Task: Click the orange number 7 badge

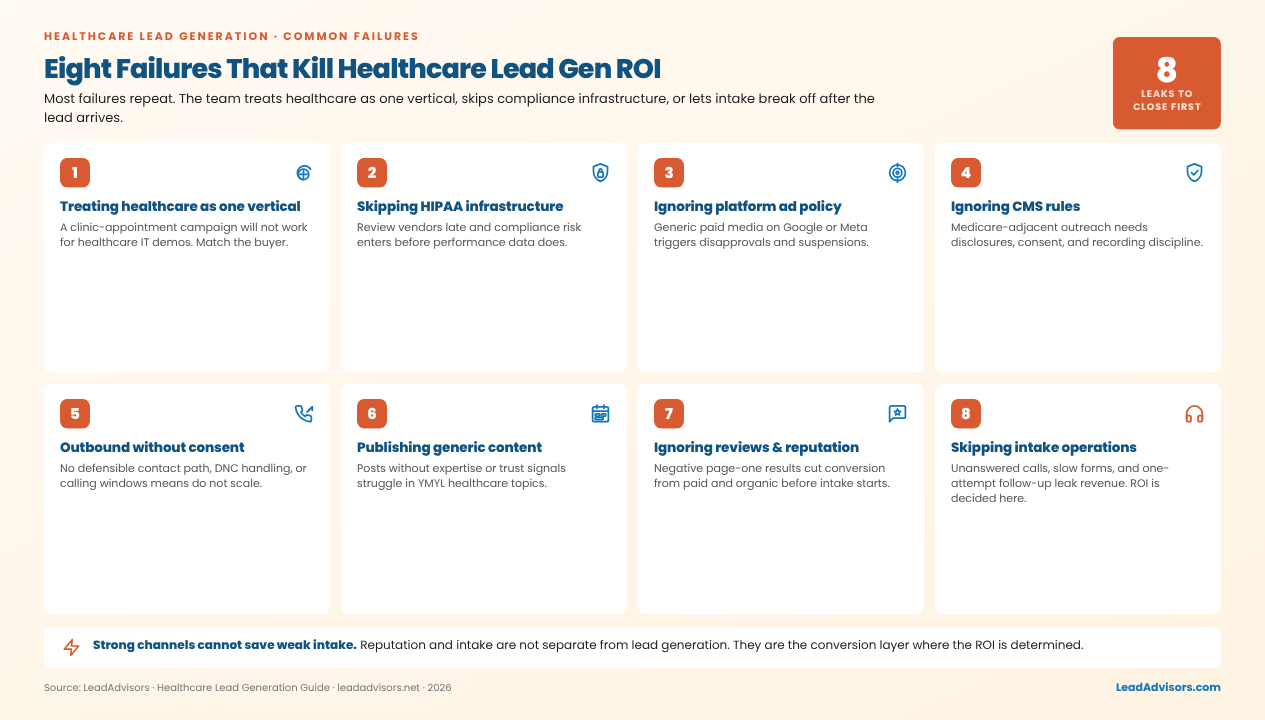Action: [x=668, y=414]
